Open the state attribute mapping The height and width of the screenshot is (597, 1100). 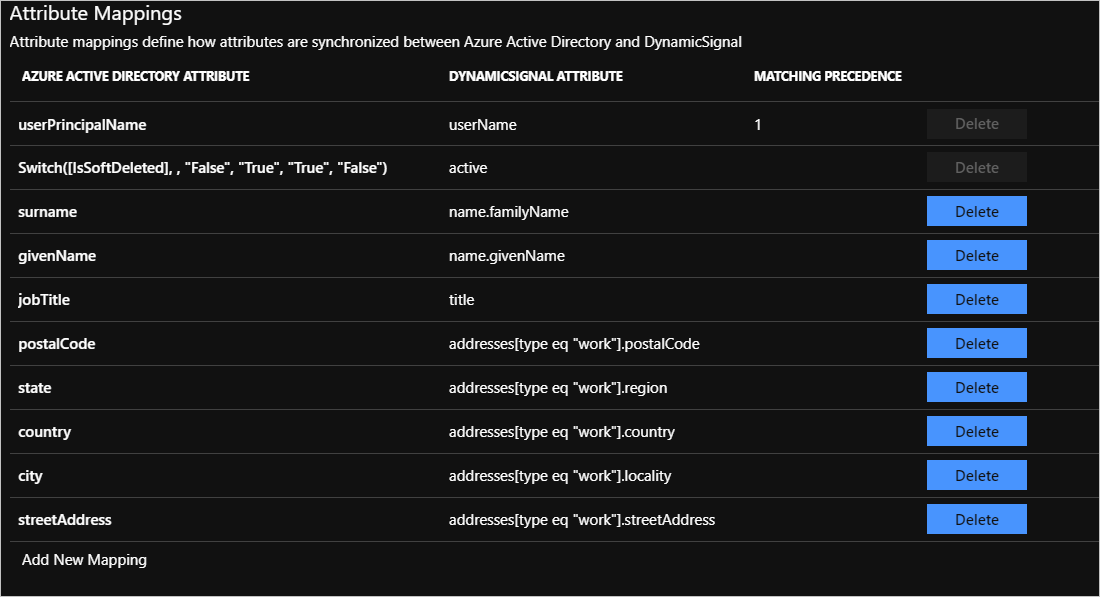click(34, 388)
